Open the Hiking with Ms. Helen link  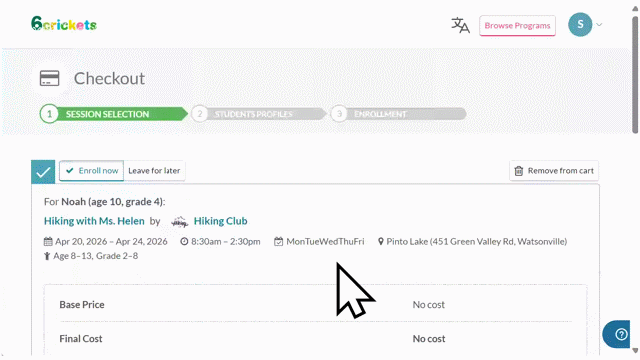(x=94, y=221)
